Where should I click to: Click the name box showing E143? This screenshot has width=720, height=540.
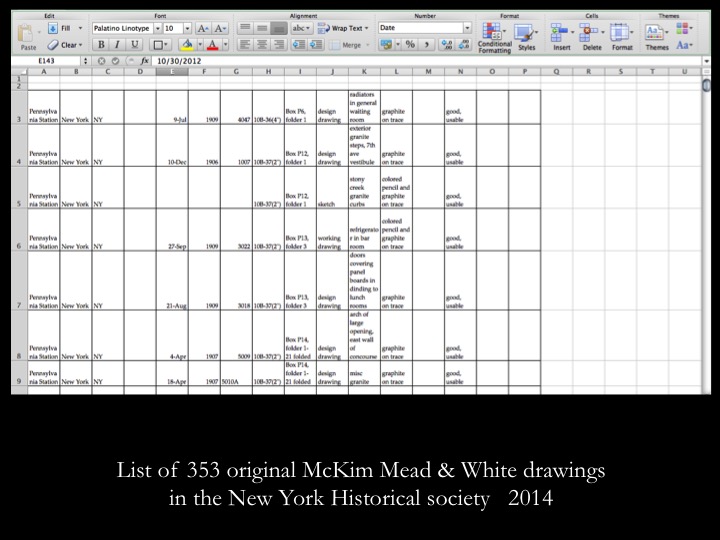tap(46, 61)
